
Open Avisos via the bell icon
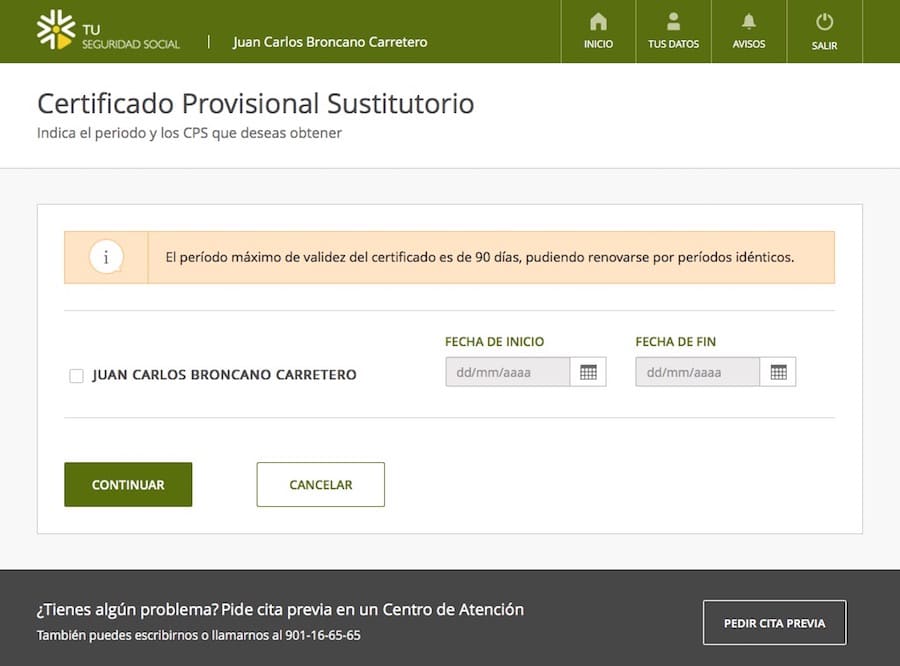[x=748, y=22]
